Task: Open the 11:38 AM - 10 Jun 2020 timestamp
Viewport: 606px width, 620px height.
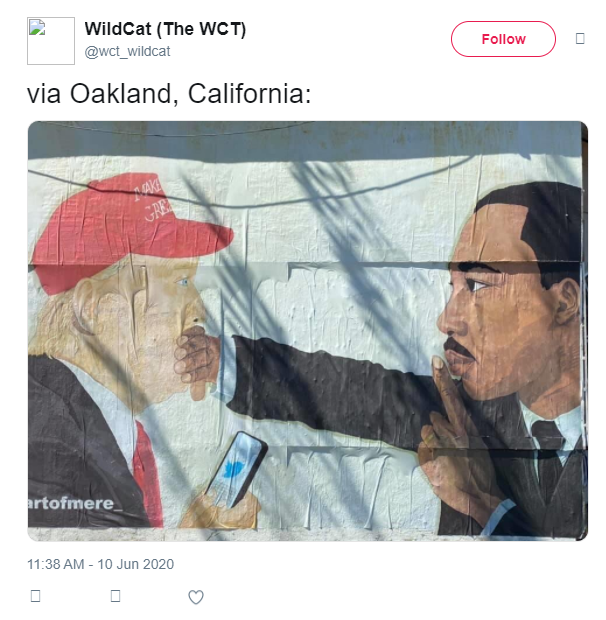Action: (x=100, y=564)
